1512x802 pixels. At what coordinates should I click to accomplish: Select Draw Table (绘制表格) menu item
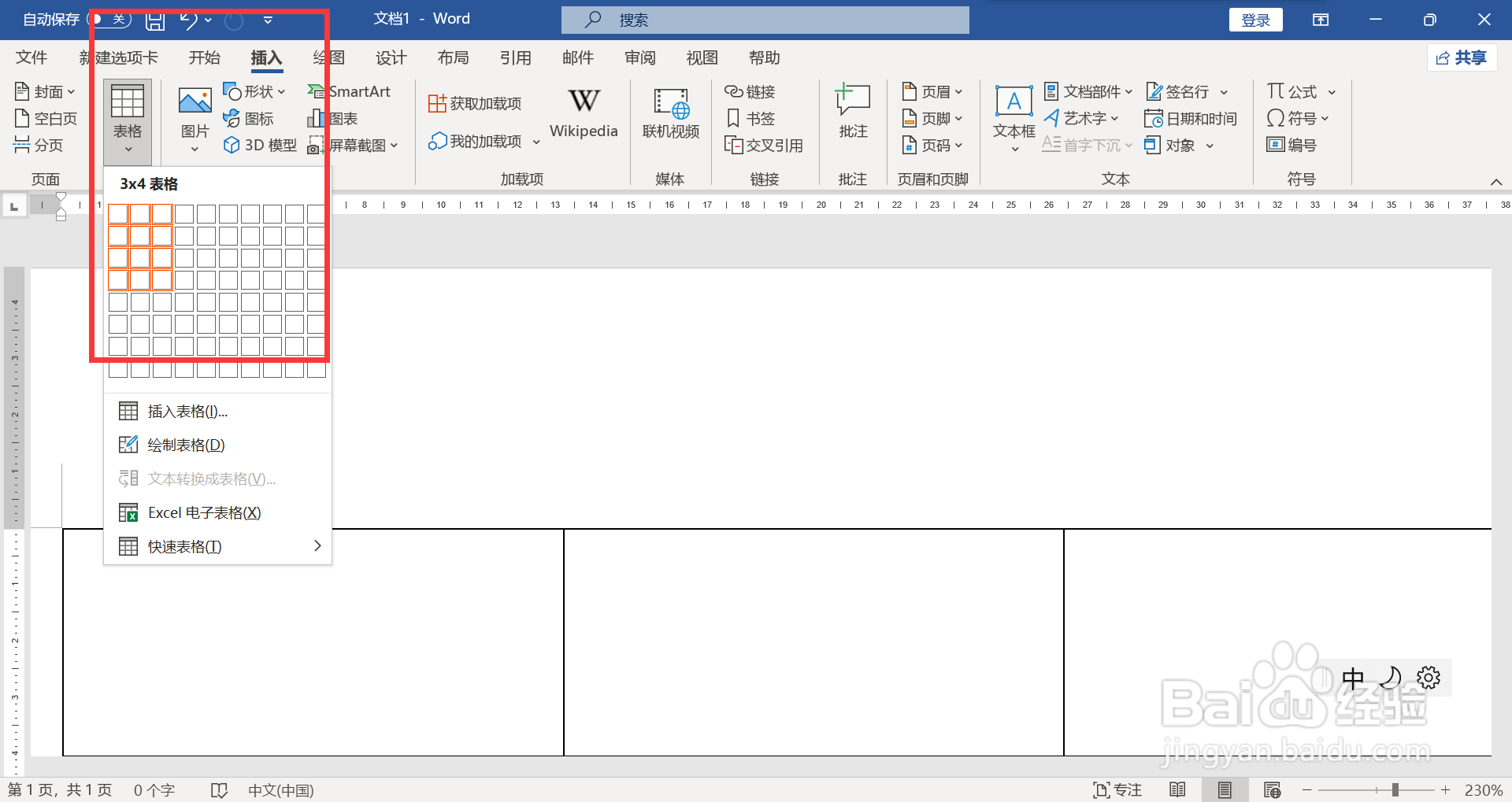(218, 445)
